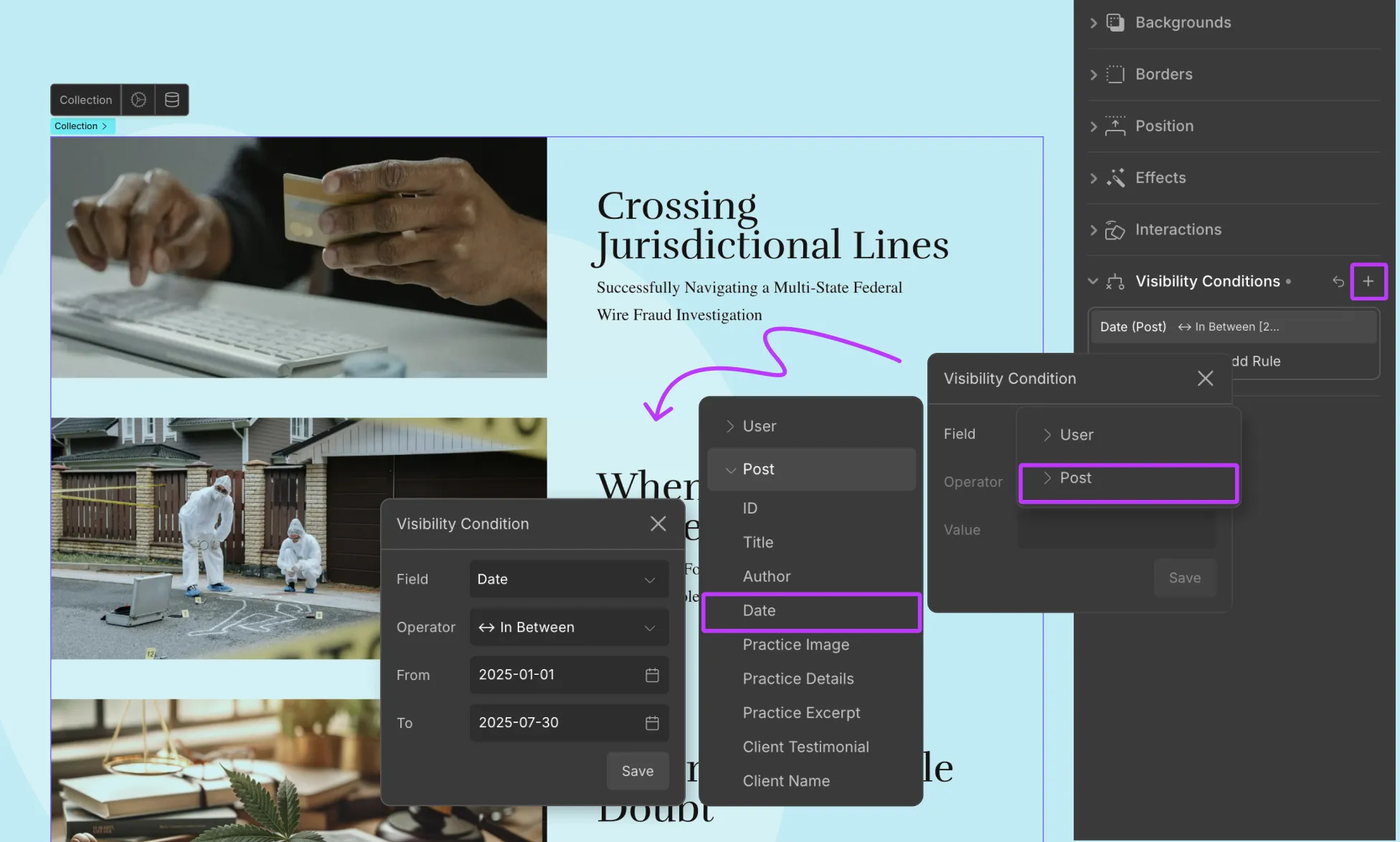This screenshot has height=842, width=1400.
Task: Click the Borders panel icon
Action: point(1115,74)
